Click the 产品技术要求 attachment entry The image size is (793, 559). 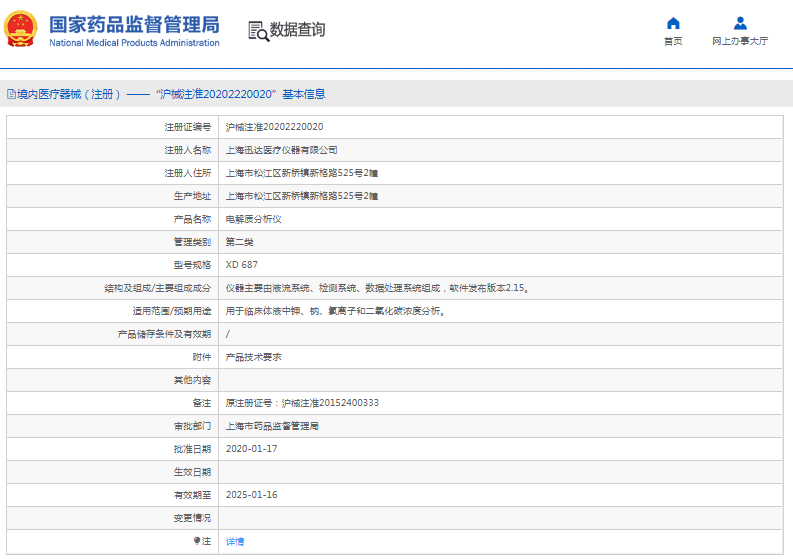(x=253, y=357)
